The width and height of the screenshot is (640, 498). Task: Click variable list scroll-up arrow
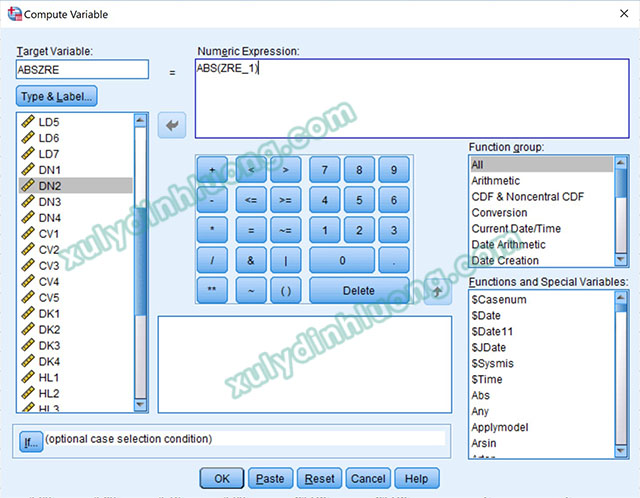pyautogui.click(x=140, y=120)
